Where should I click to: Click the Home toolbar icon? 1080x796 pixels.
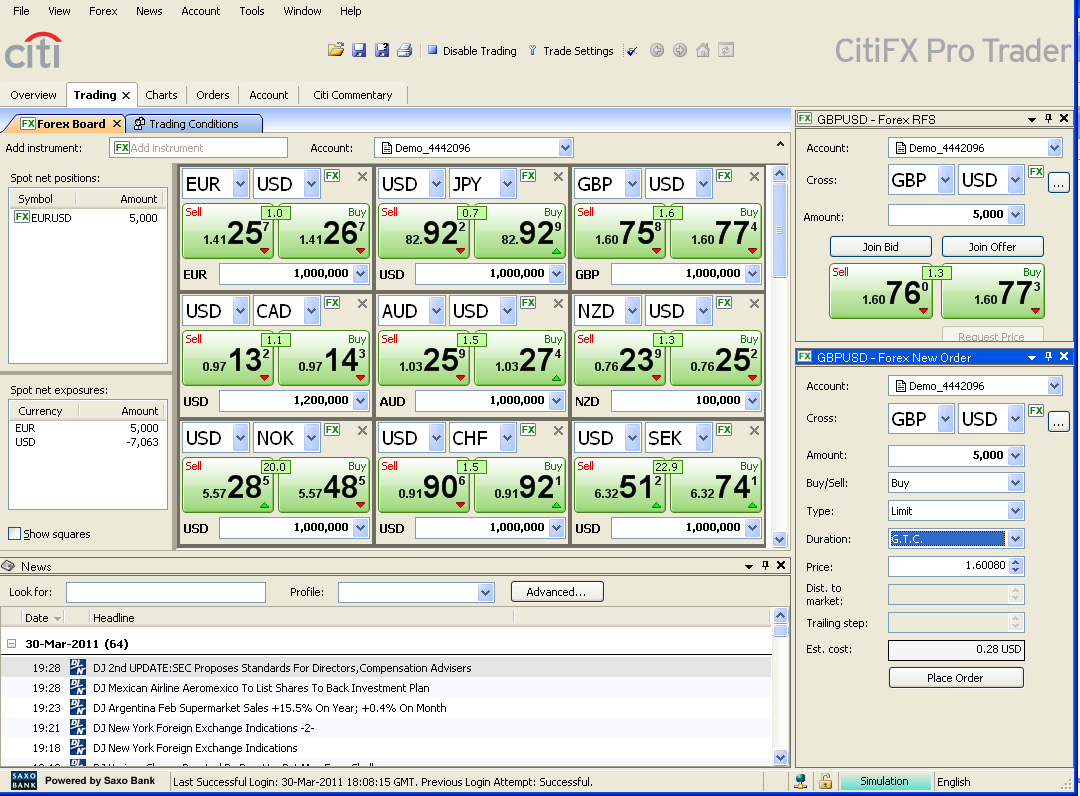(703, 50)
